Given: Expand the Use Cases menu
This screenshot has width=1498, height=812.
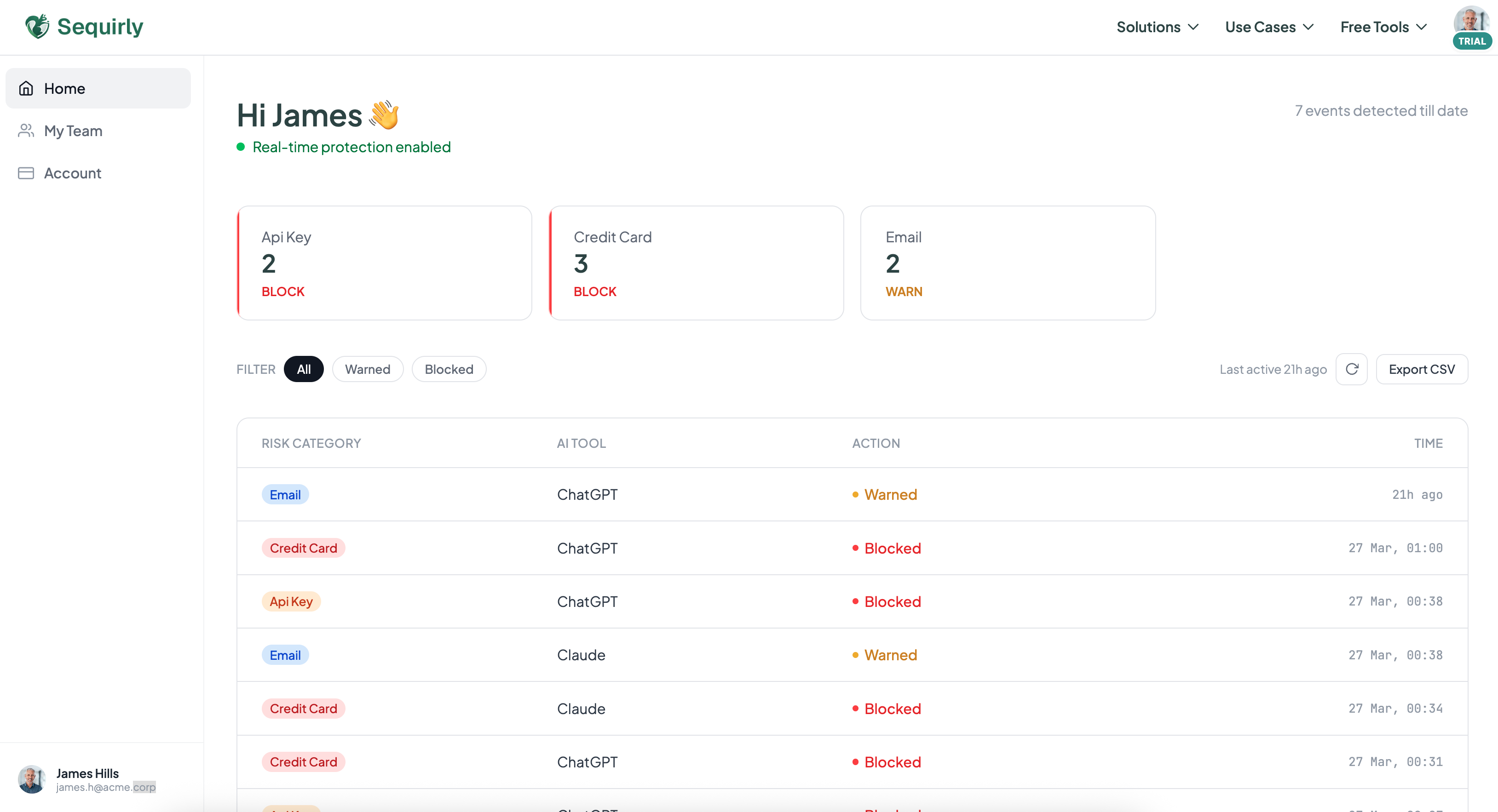Looking at the screenshot, I should (x=1268, y=27).
